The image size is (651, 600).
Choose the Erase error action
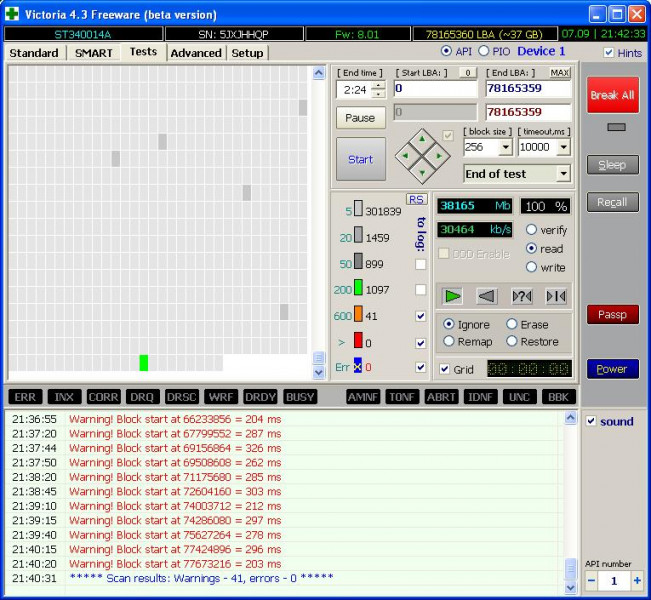(512, 324)
